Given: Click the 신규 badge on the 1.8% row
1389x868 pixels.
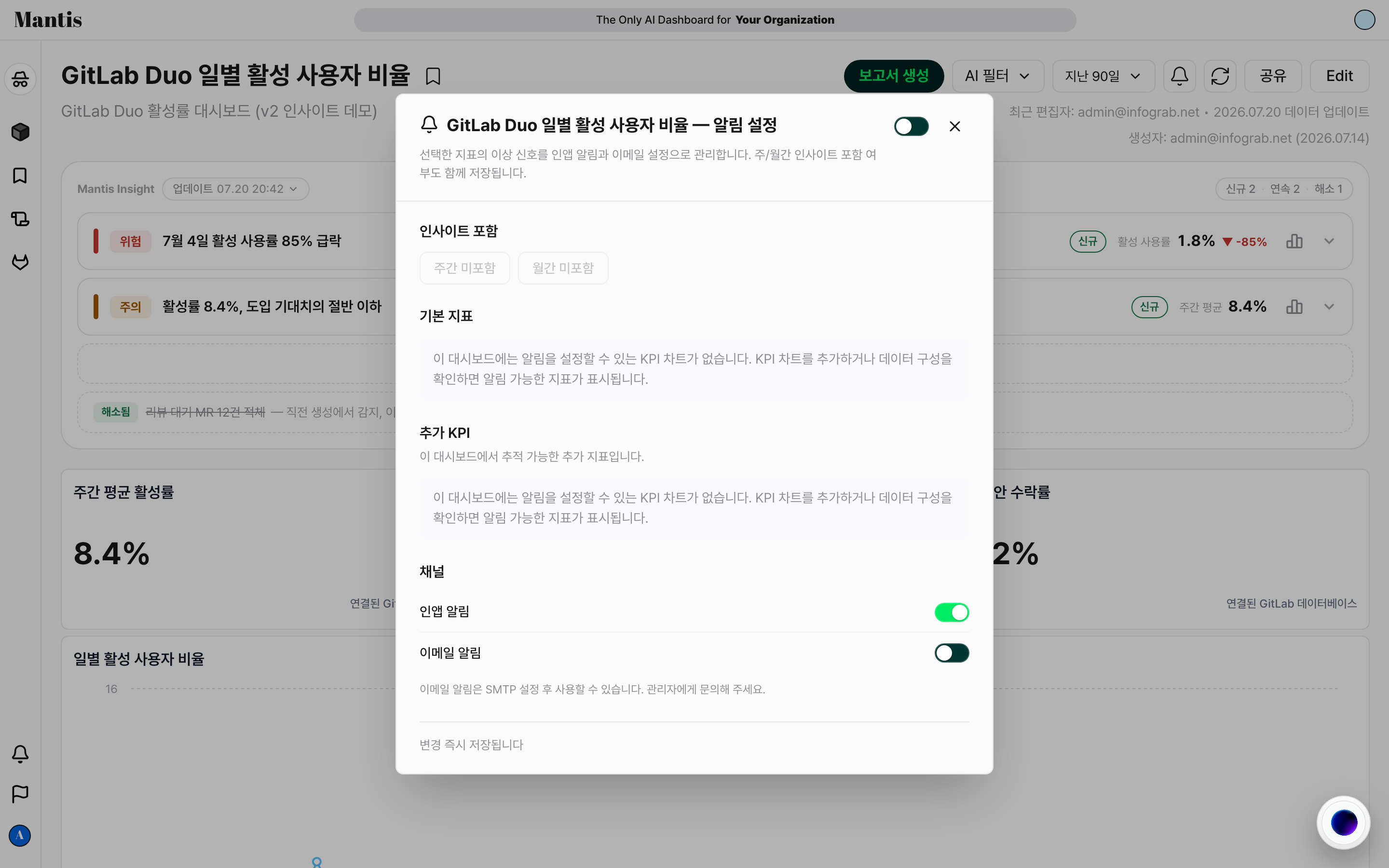Looking at the screenshot, I should (1088, 241).
